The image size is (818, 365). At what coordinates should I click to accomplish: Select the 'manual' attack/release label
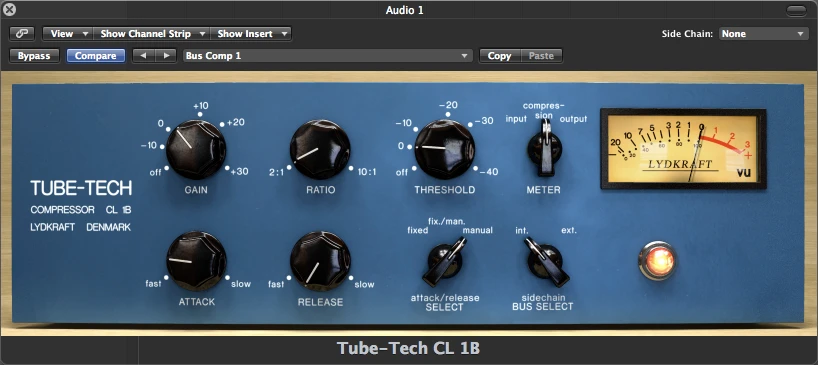point(477,230)
